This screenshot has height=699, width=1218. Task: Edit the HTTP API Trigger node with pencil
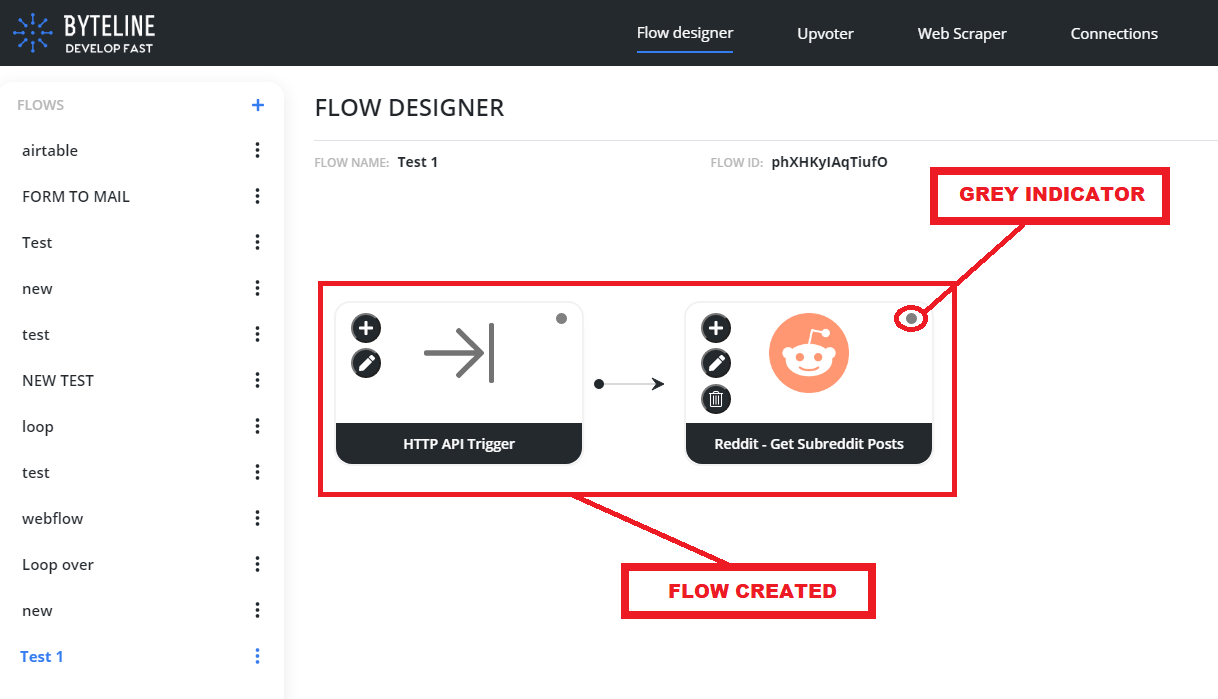[366, 363]
